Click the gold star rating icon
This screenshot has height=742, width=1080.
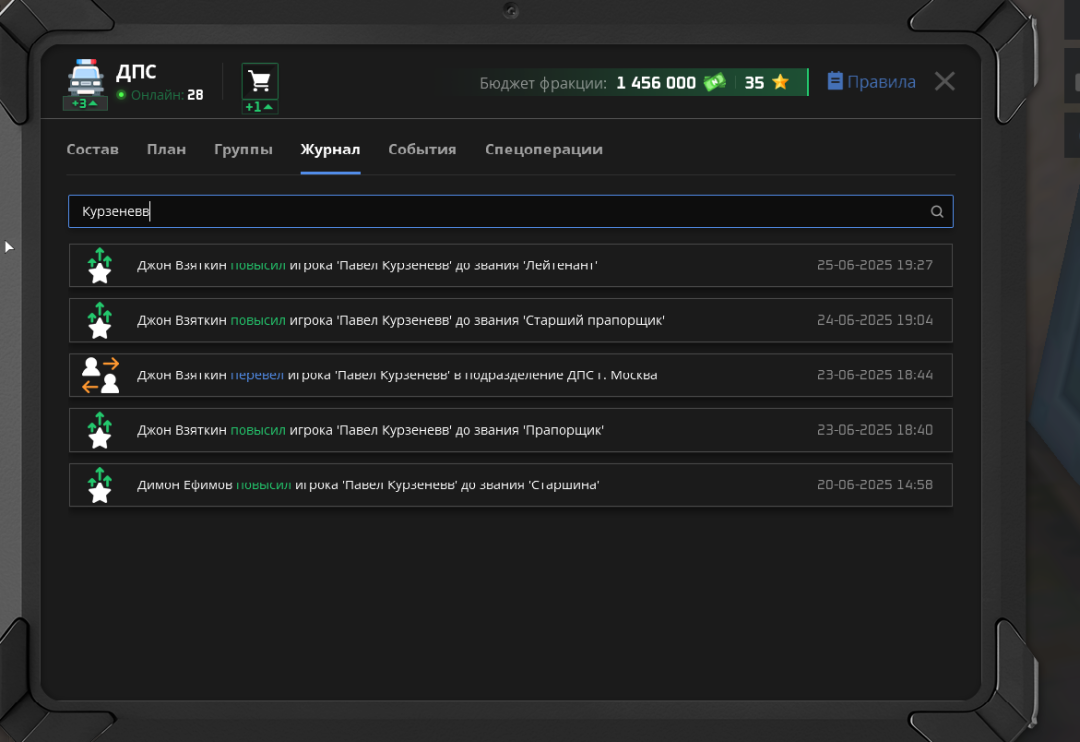click(780, 83)
